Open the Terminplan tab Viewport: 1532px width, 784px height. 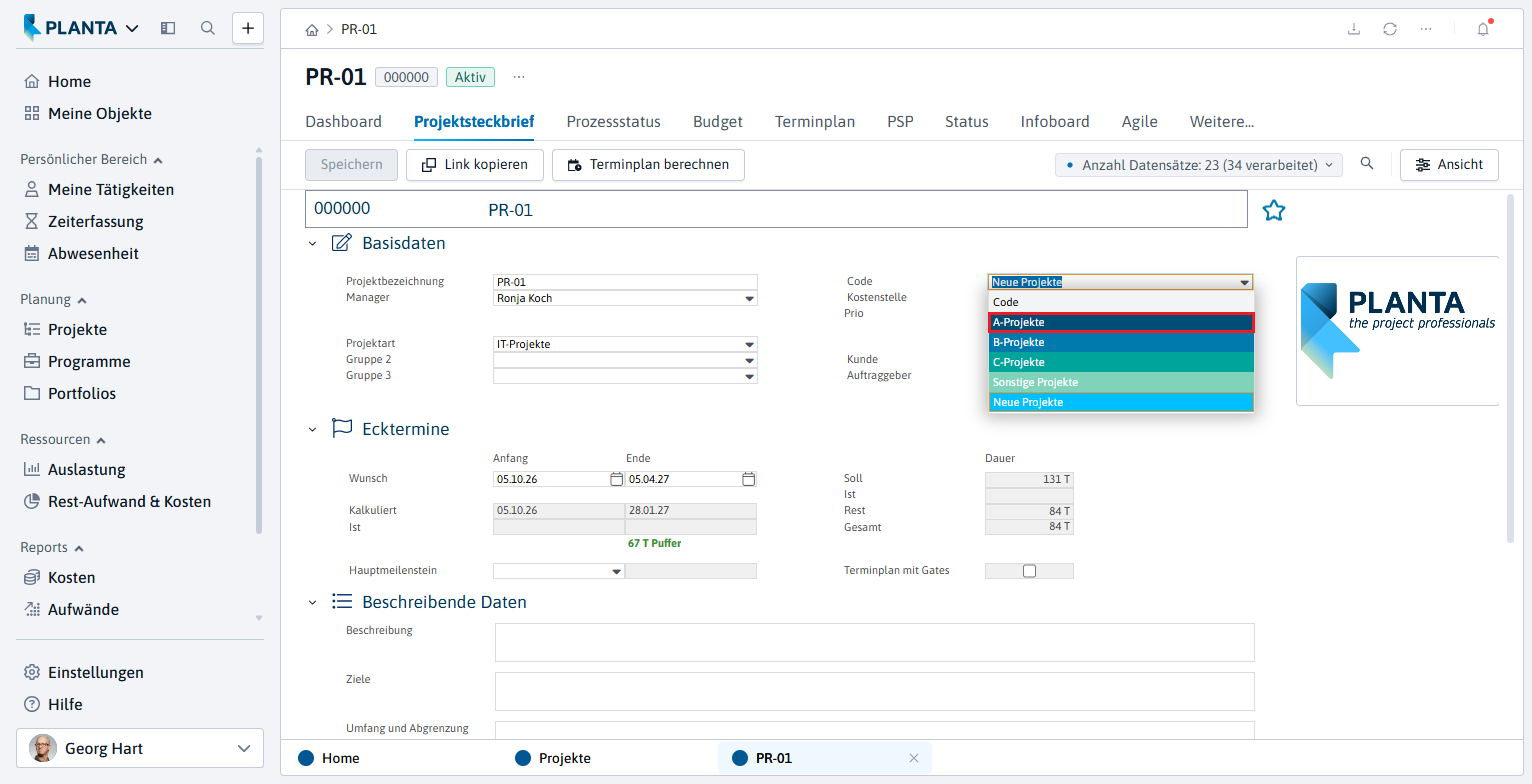click(815, 122)
